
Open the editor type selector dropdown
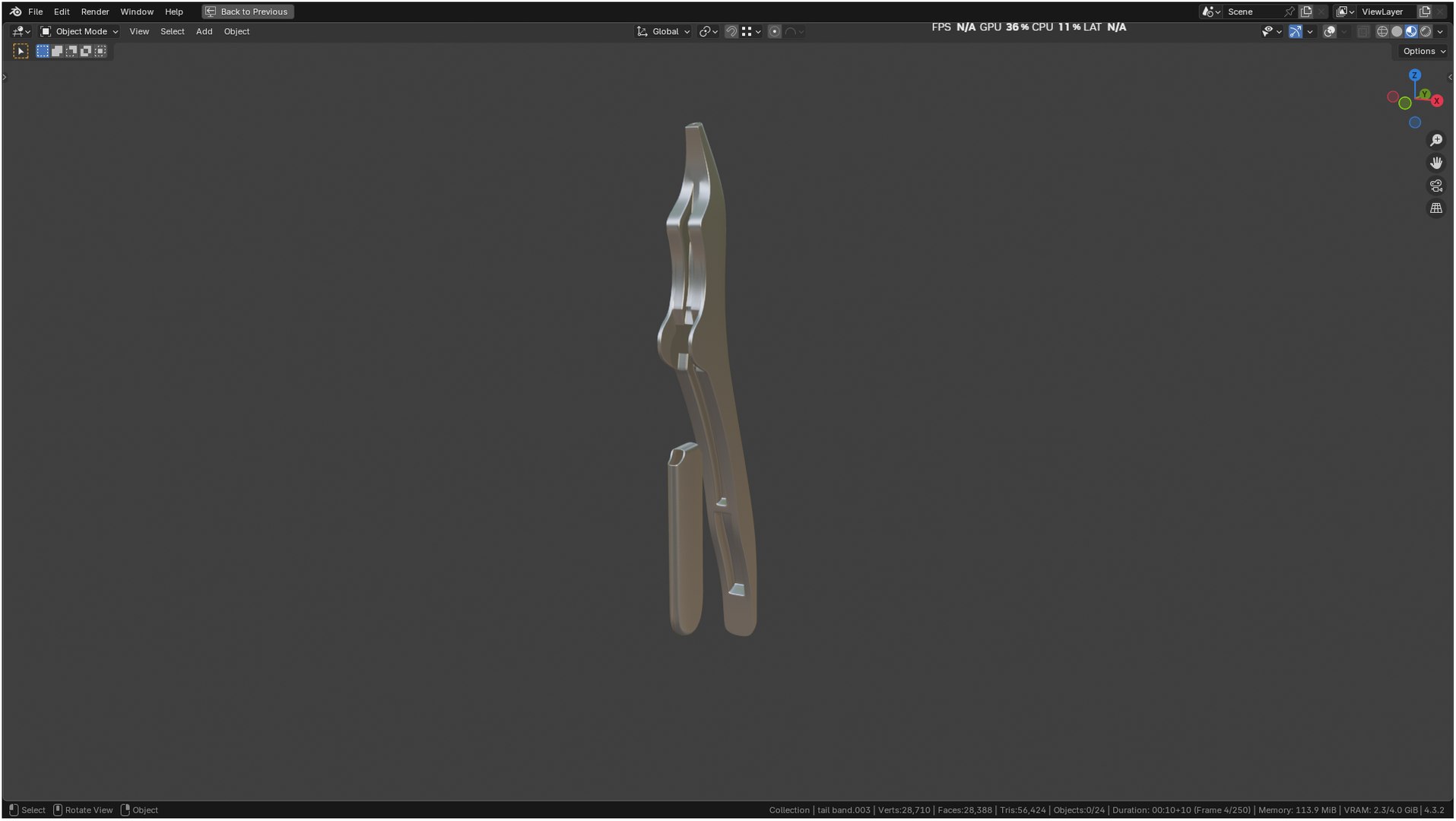coord(21,31)
